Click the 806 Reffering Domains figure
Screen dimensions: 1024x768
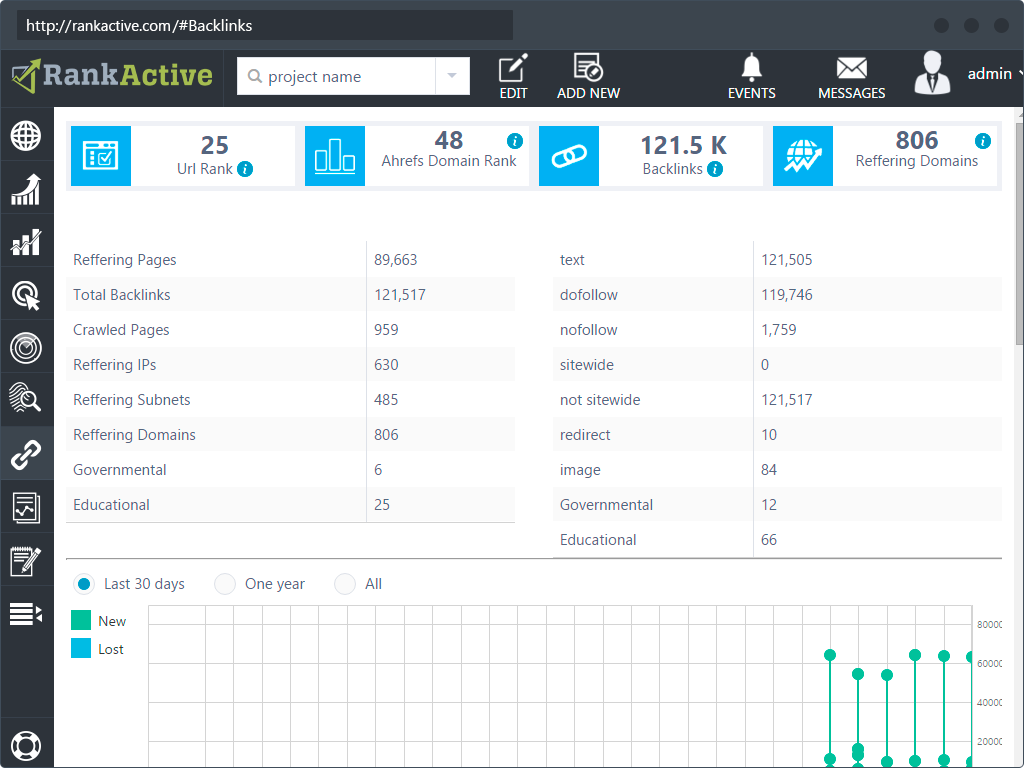(917, 140)
